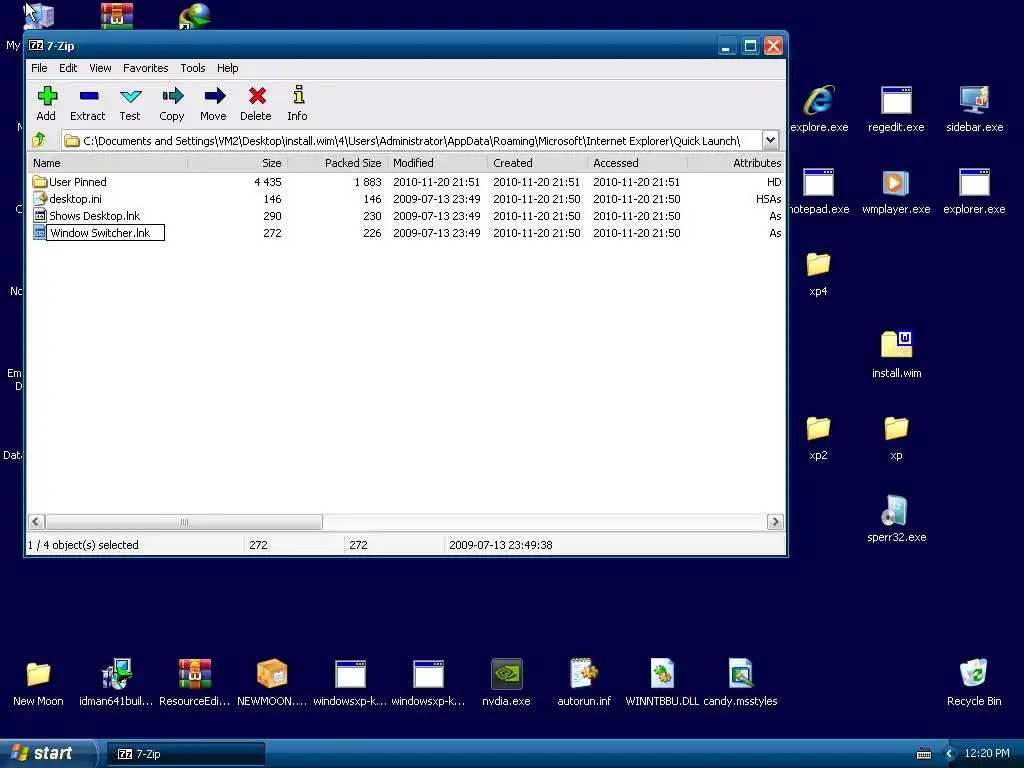The width and height of the screenshot is (1024, 768).
Task: Open the Edit menu
Action: (x=68, y=68)
